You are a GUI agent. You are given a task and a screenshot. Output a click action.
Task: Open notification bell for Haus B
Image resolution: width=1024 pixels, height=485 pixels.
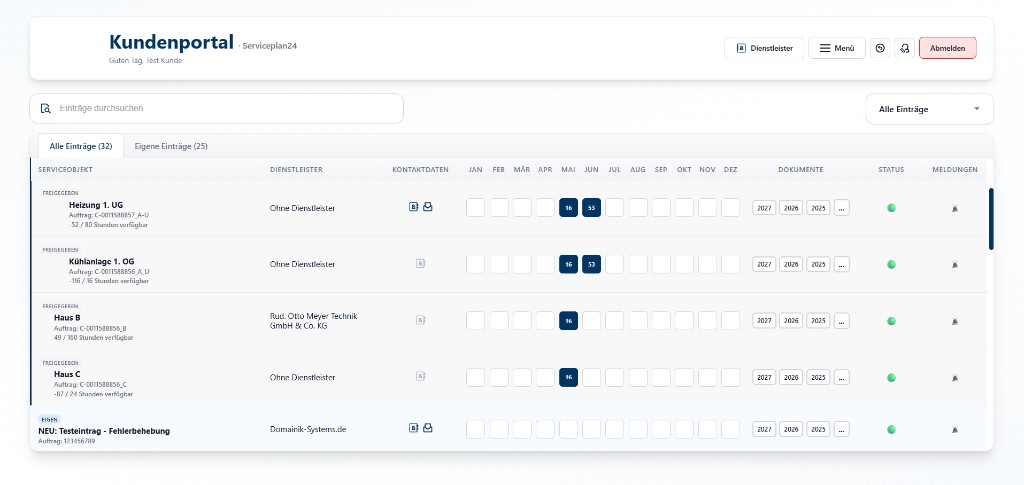click(x=955, y=321)
